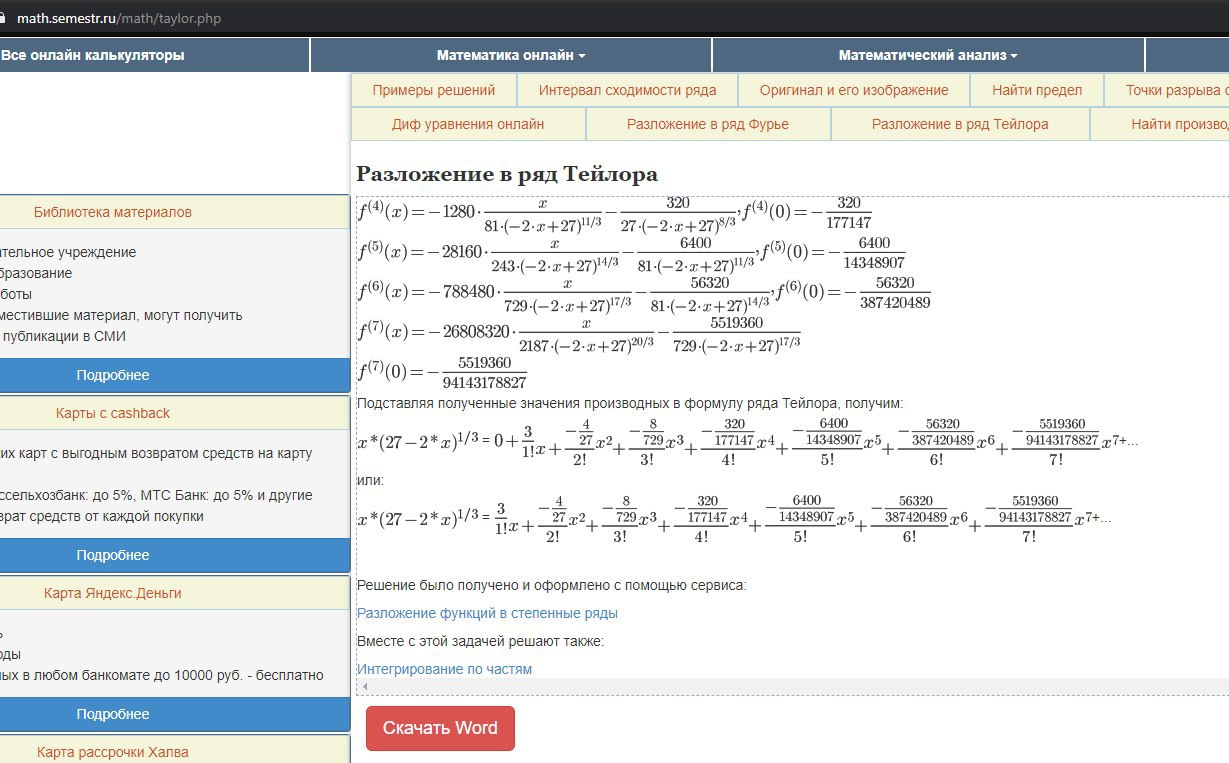Open the 'Точки разрыва' tab

click(1167, 90)
